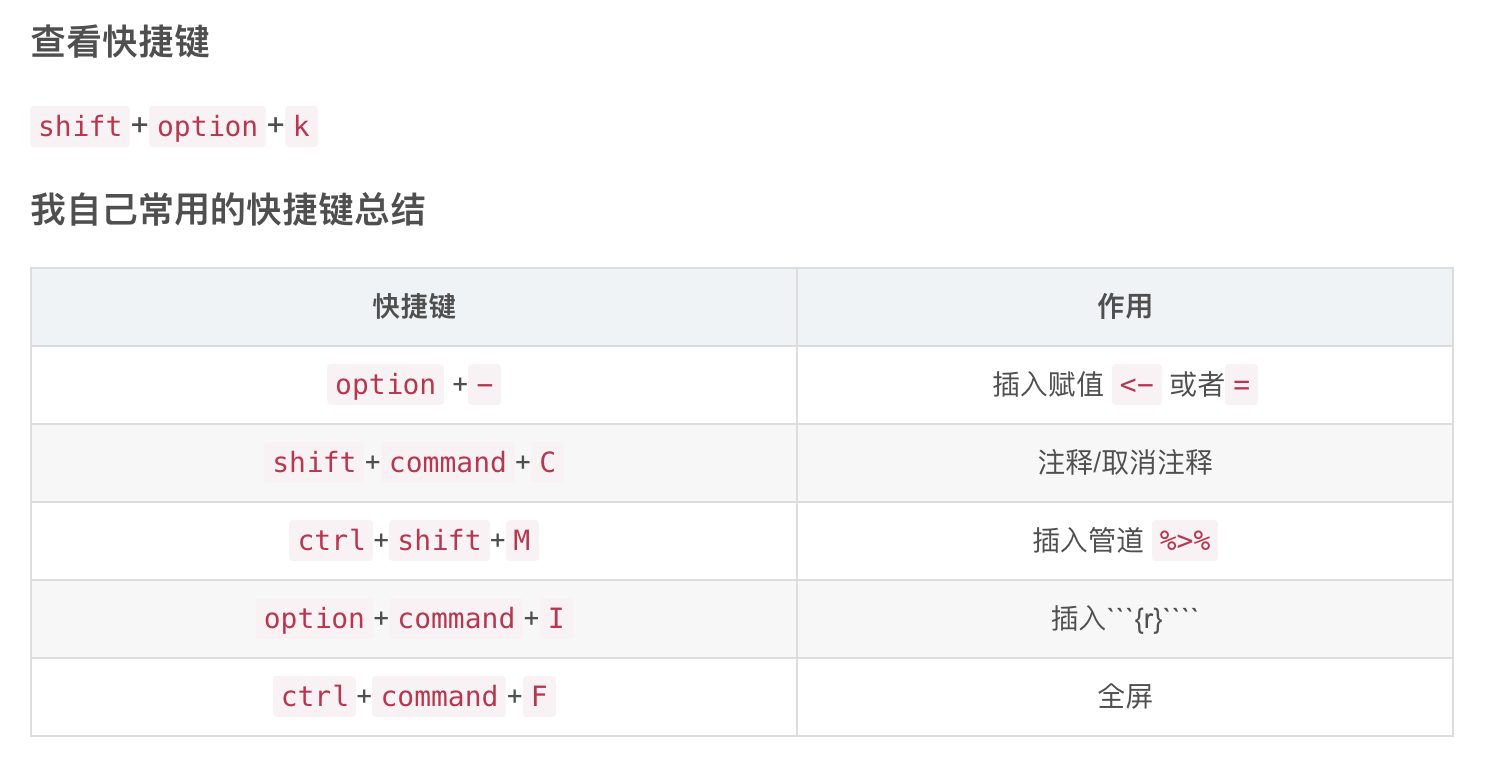Click the 全屏 cell

tap(1124, 697)
